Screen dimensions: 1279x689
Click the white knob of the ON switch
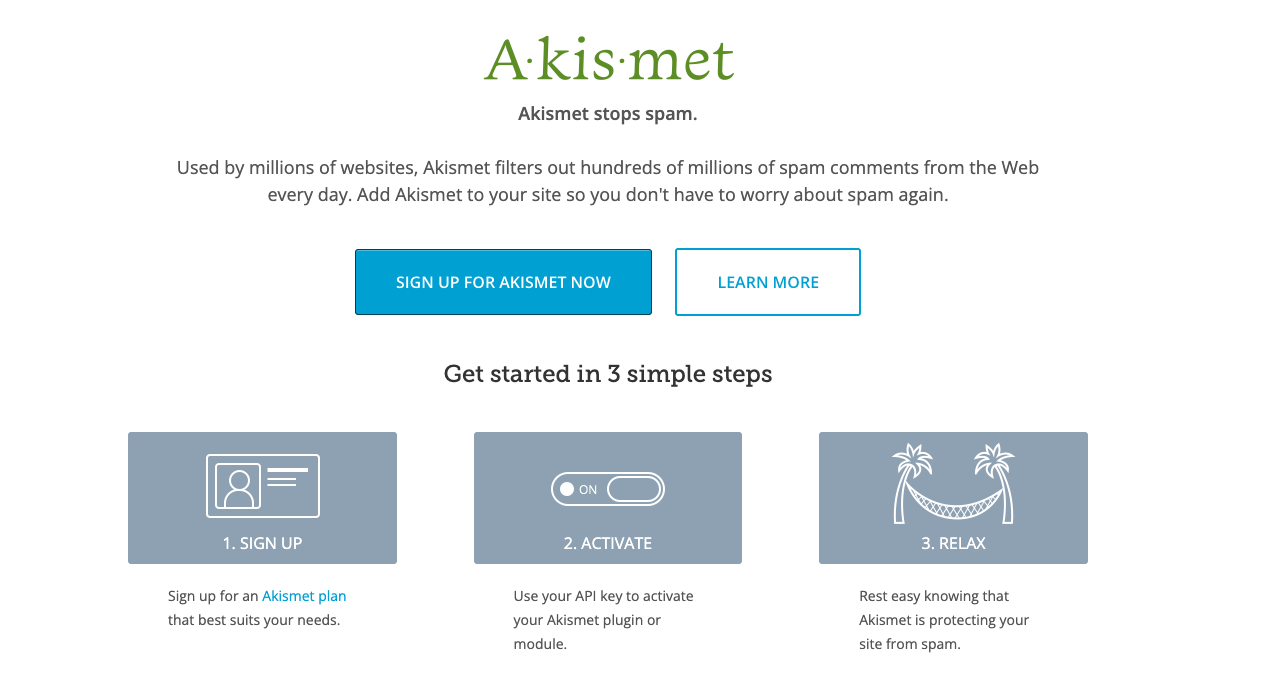coord(567,489)
